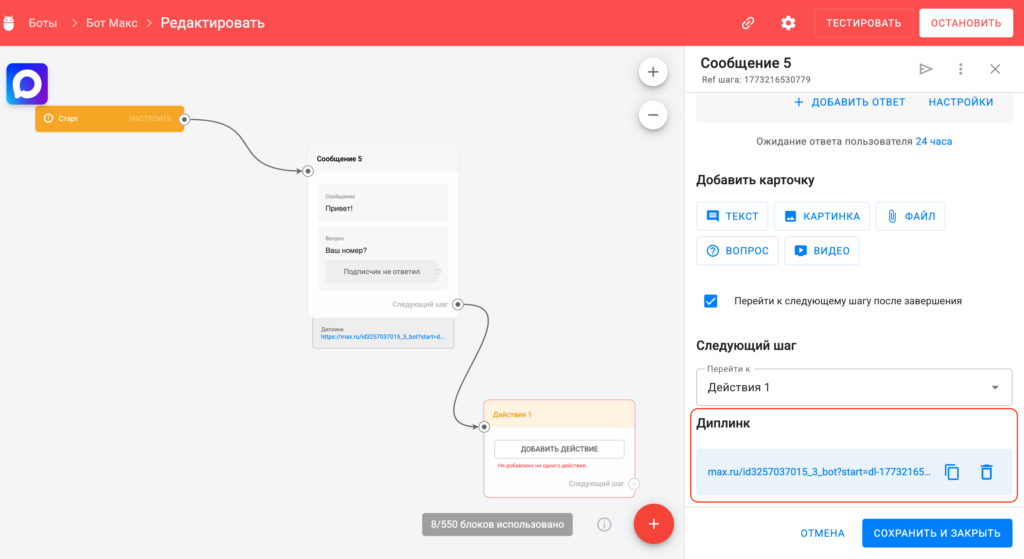Go to Бот Макс breadcrumb
1024x559 pixels.
pos(110,23)
